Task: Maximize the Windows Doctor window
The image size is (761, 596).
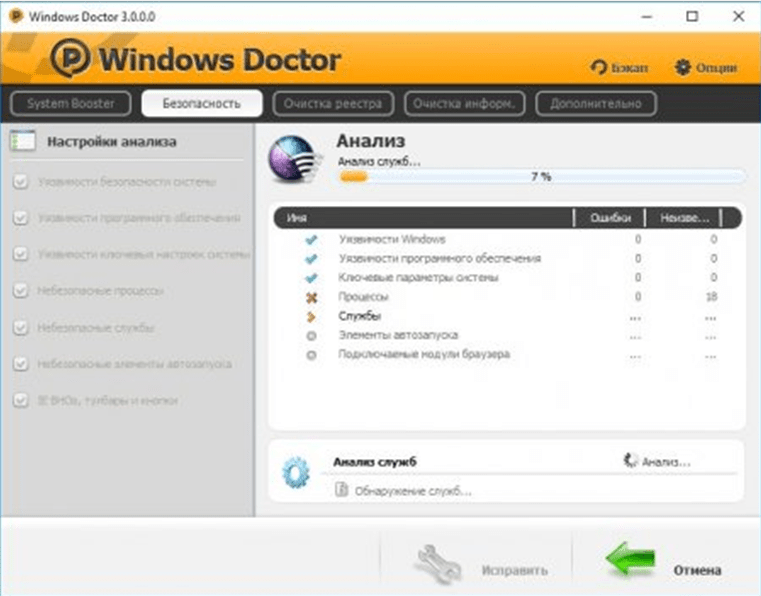Action: (692, 17)
